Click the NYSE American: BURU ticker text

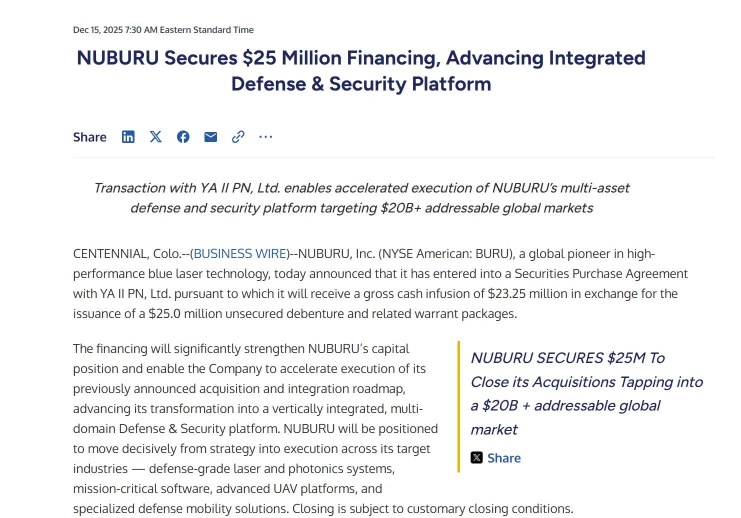tap(446, 254)
